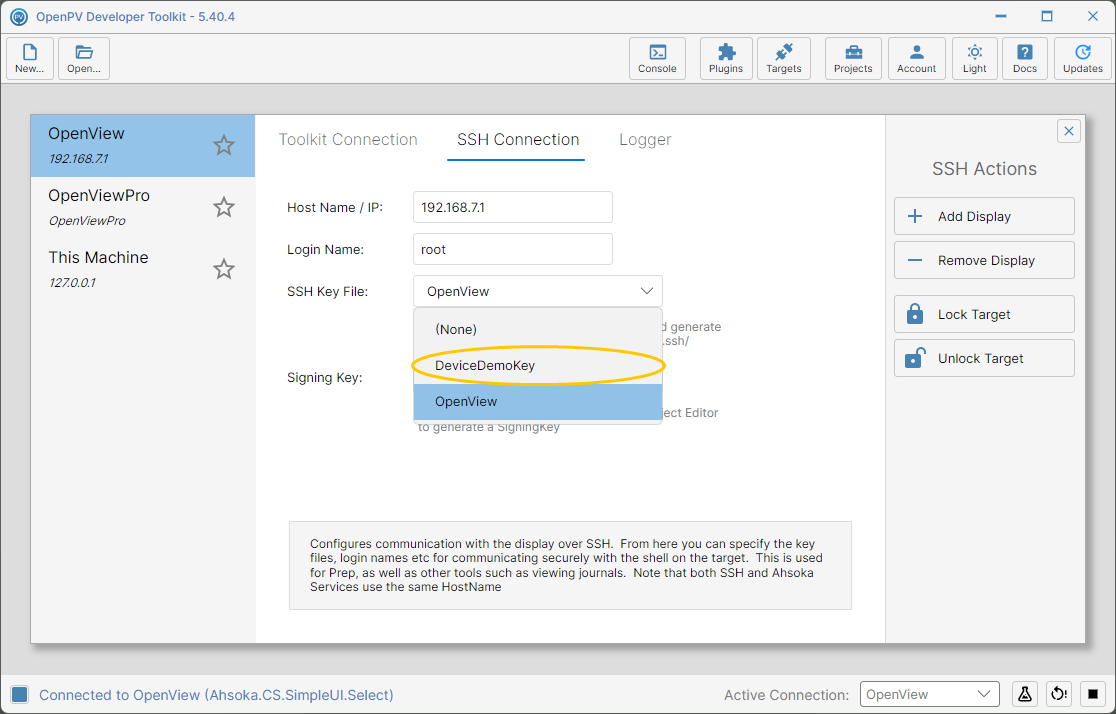Click the SSH Actions heading
Image resolution: width=1116 pixels, height=714 pixels.
984,169
